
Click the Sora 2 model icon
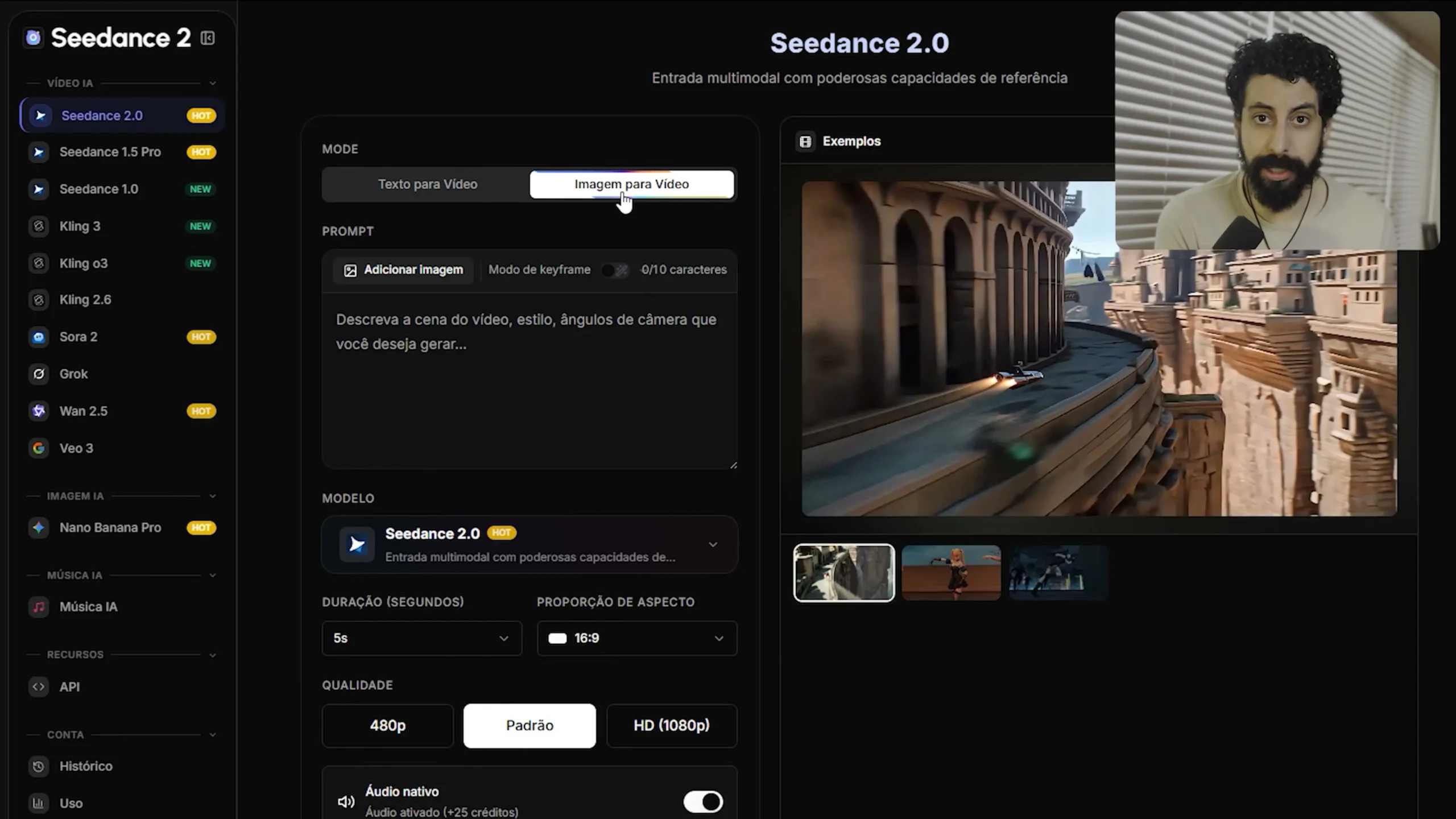[x=39, y=337]
